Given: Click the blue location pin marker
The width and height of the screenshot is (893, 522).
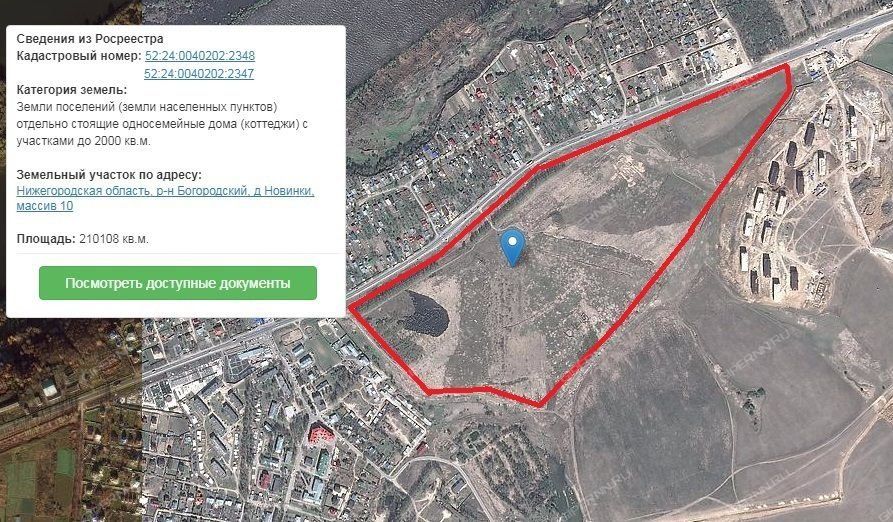Looking at the screenshot, I should pos(513,247).
